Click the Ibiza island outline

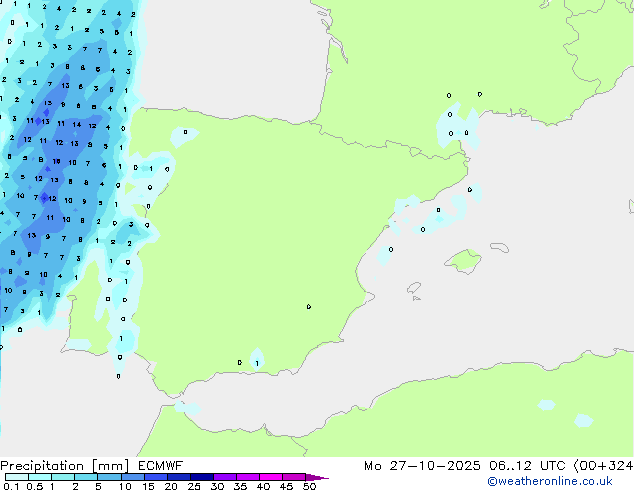[414, 288]
